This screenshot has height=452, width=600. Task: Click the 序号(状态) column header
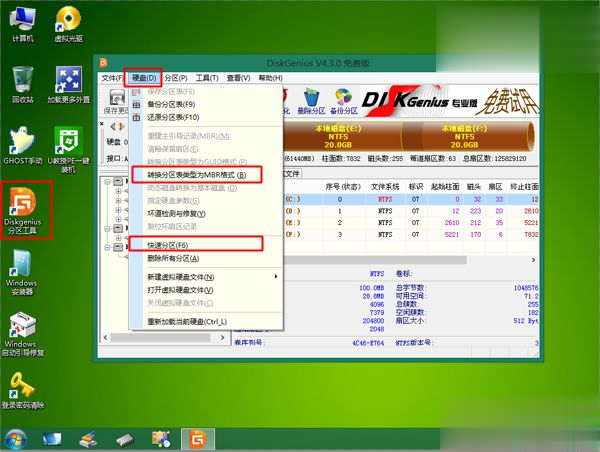[343, 187]
